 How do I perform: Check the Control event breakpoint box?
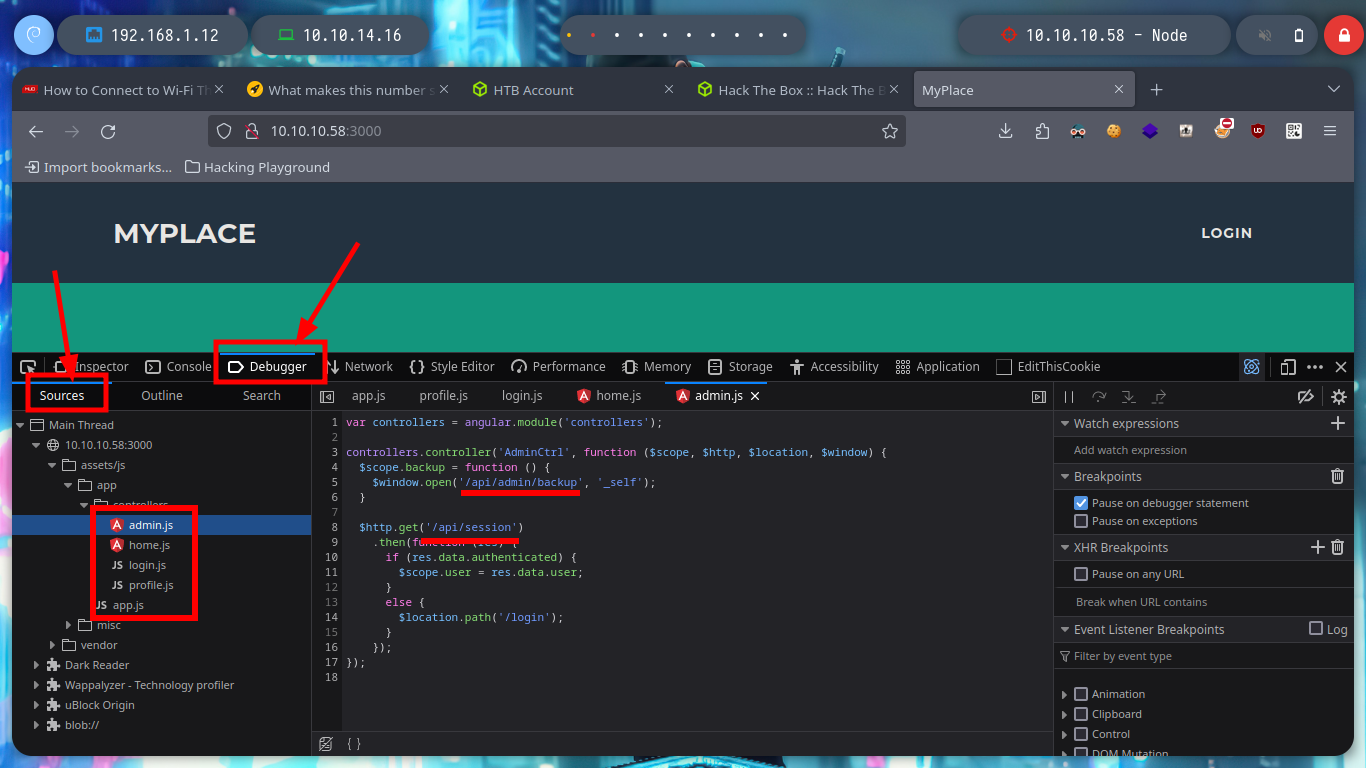1081,734
